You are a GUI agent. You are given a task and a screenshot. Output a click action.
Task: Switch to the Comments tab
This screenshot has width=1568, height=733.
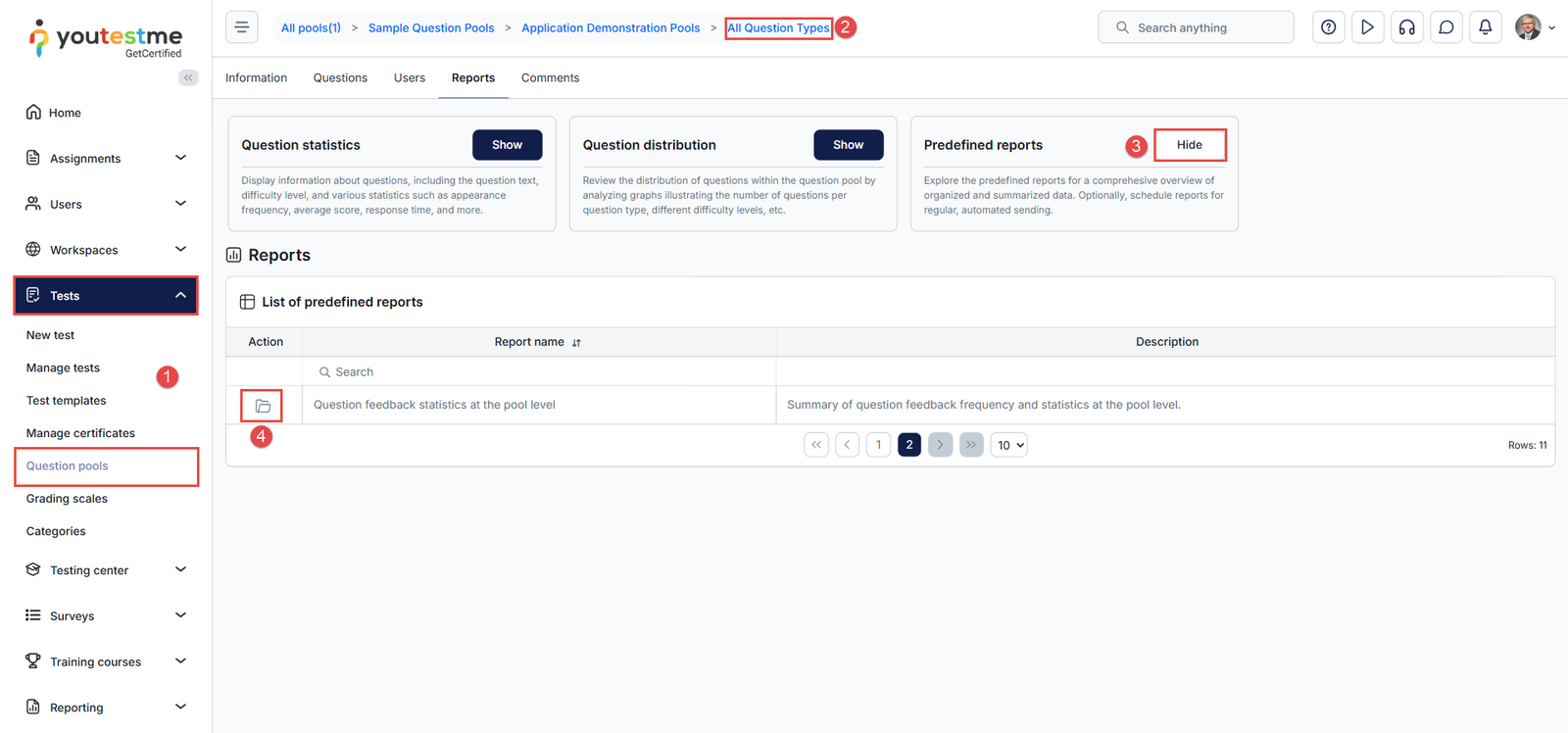pos(550,78)
